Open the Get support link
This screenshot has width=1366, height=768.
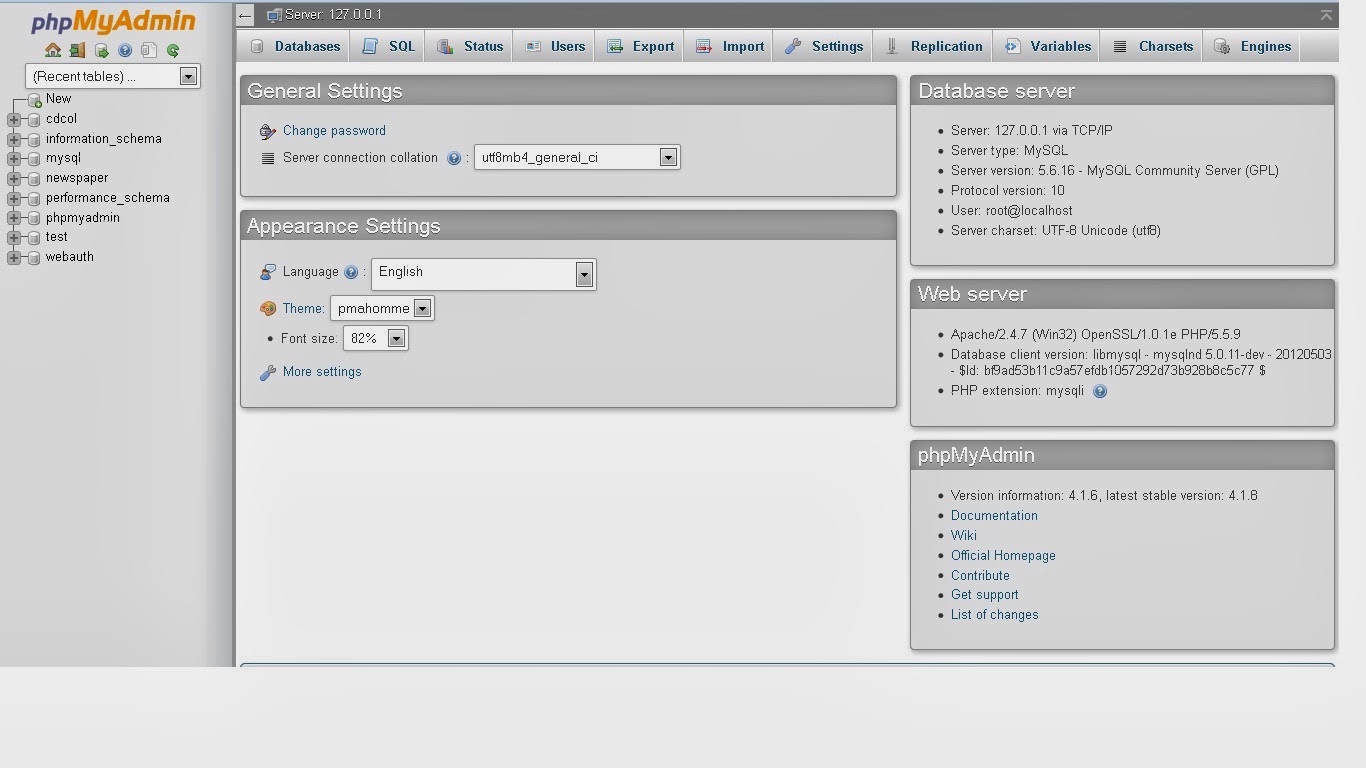[985, 595]
